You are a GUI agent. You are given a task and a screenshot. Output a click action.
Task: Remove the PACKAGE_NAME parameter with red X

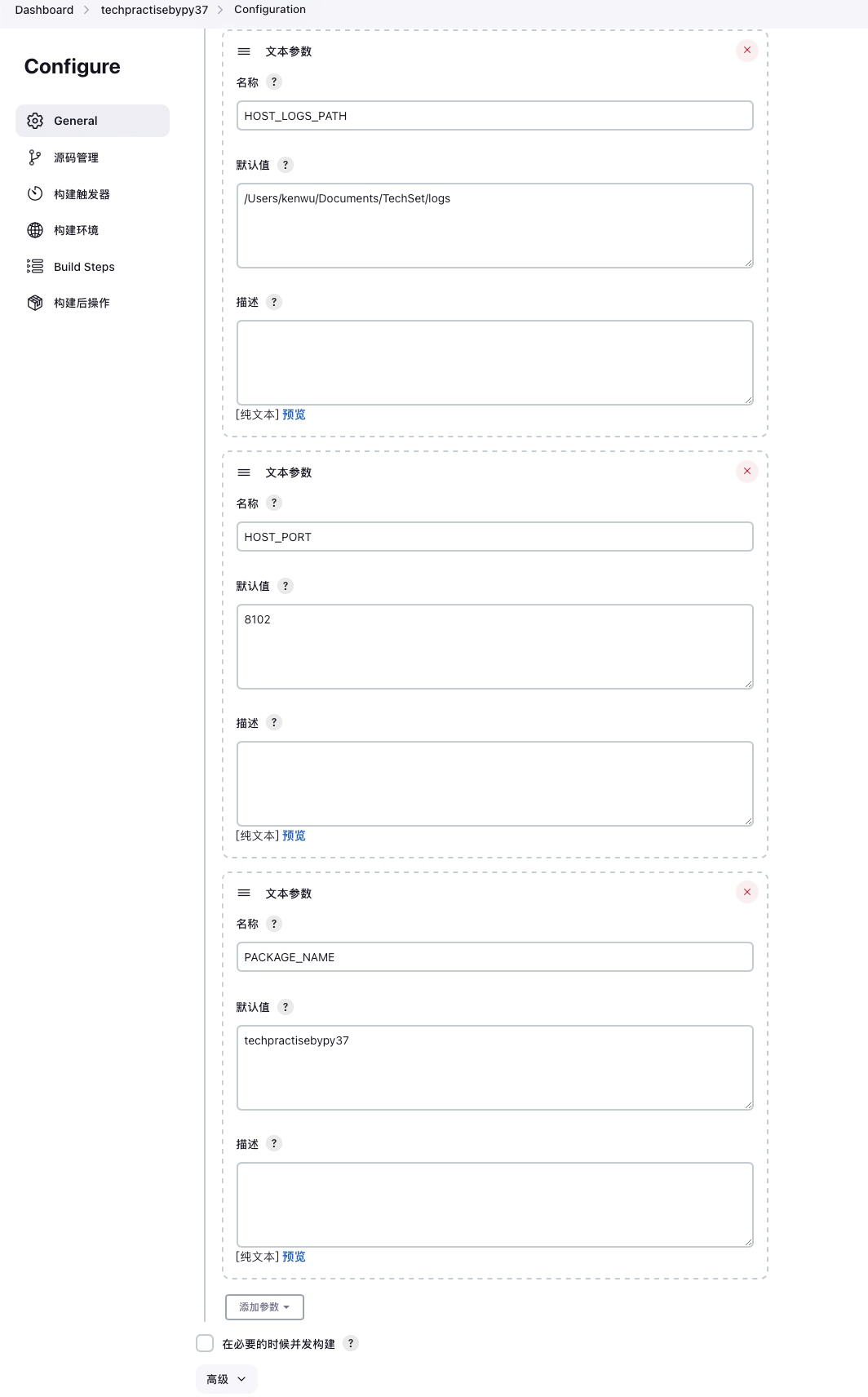coord(746,892)
